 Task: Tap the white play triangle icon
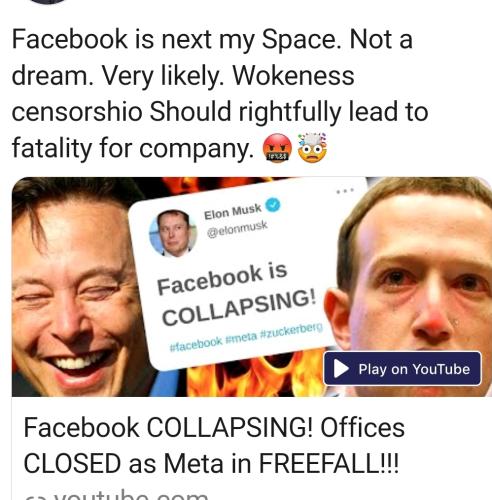[x=341, y=369]
